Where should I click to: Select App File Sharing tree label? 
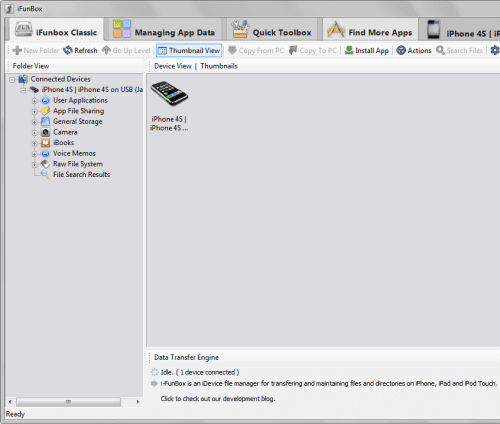tap(79, 111)
